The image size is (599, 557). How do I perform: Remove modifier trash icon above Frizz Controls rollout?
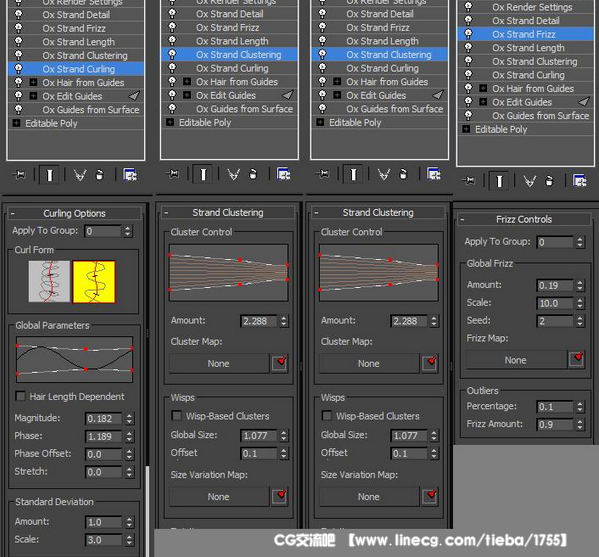coord(549,180)
